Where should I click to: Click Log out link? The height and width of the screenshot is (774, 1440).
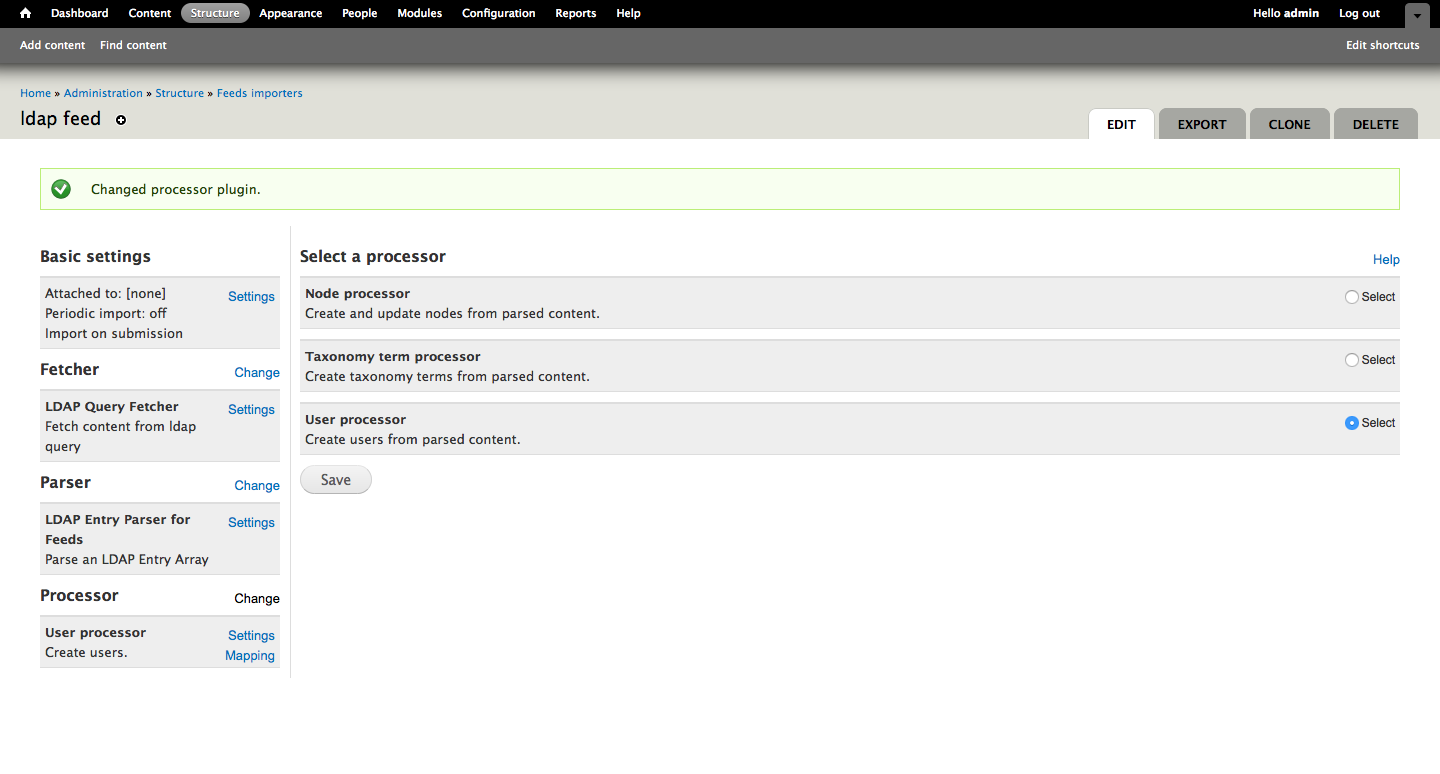1360,13
